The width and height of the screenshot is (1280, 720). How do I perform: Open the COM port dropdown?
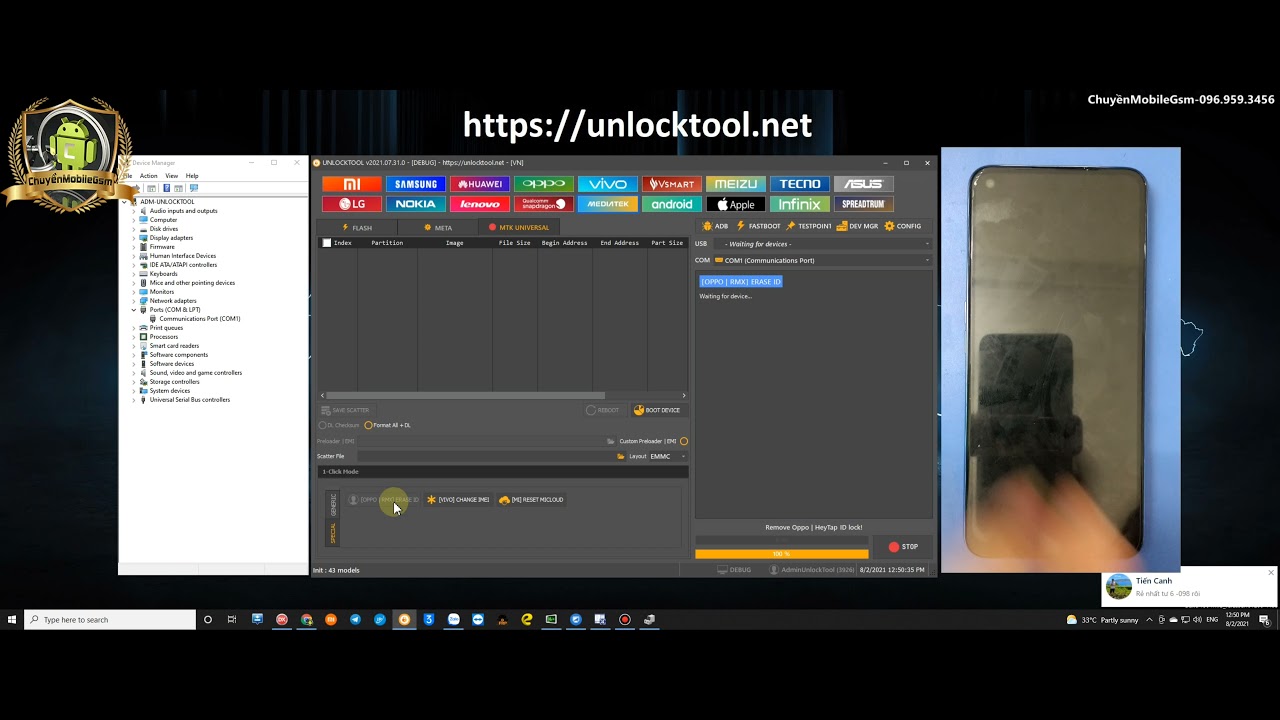822,260
